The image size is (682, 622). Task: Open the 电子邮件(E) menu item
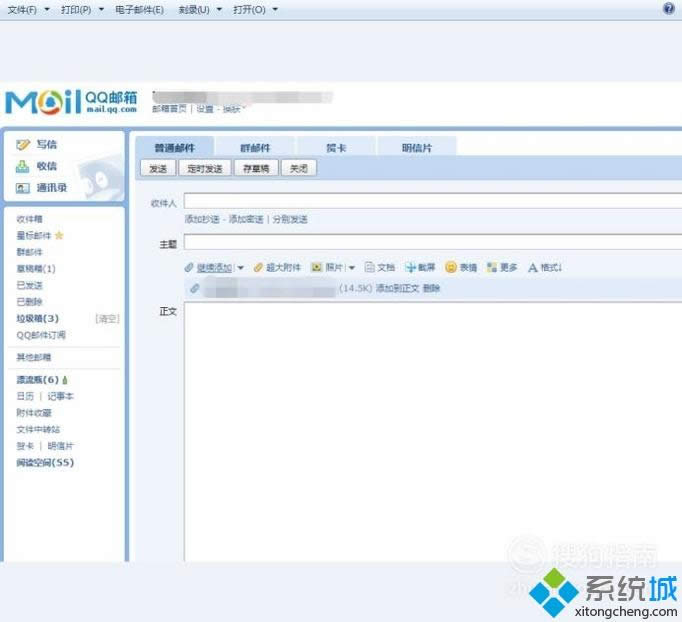tap(140, 10)
